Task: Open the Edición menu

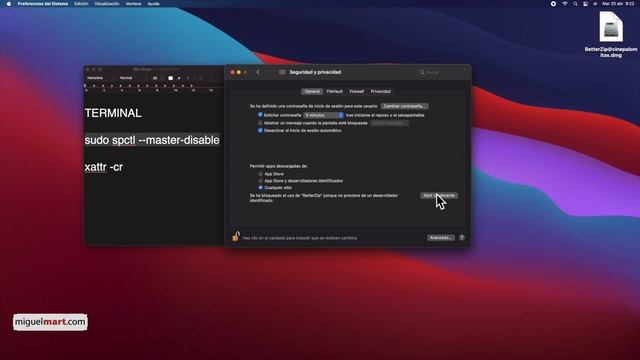Action: click(81, 4)
